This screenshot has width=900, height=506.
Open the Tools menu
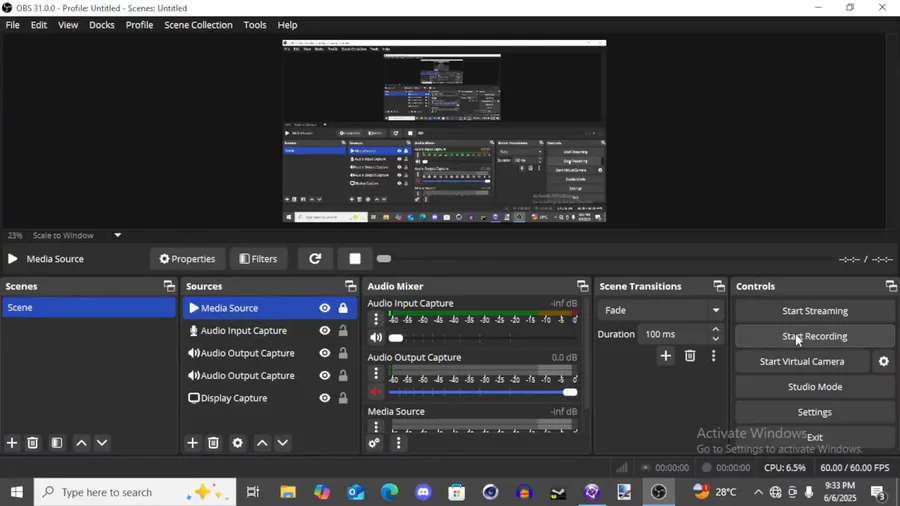click(255, 25)
